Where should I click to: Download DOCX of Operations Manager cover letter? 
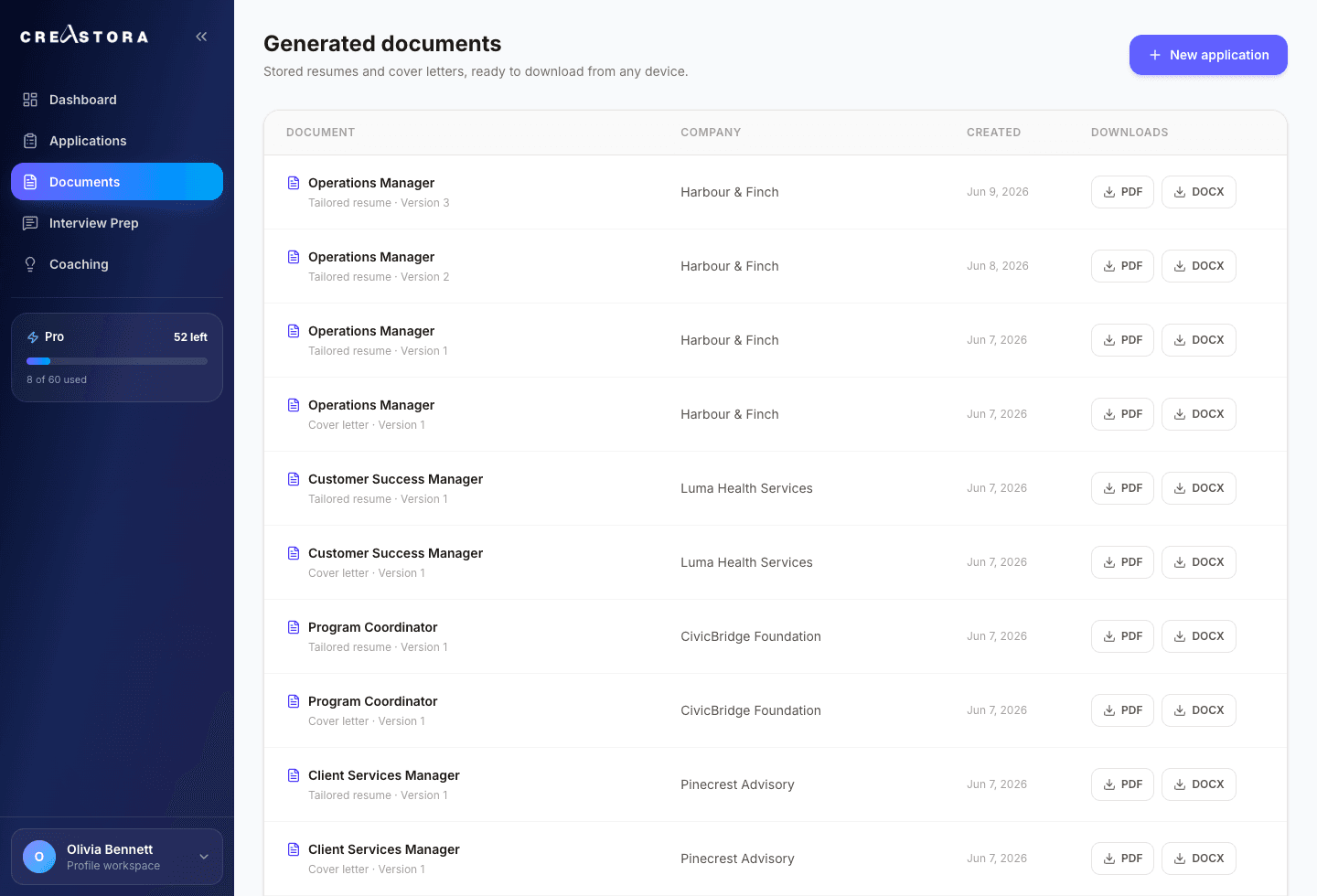click(x=1198, y=414)
